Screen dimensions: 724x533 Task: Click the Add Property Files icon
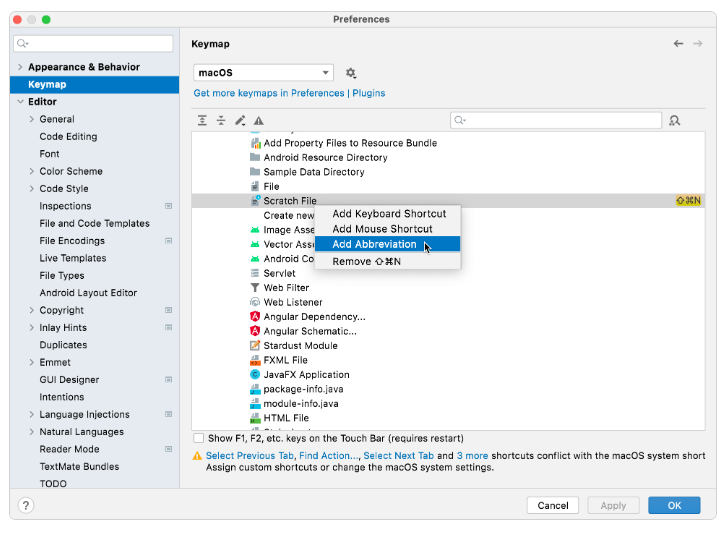coord(255,143)
